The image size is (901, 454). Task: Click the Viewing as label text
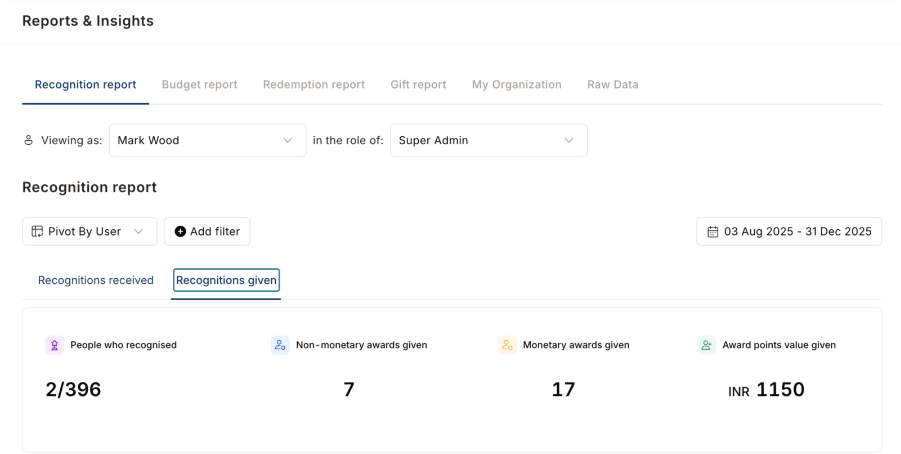tap(71, 140)
